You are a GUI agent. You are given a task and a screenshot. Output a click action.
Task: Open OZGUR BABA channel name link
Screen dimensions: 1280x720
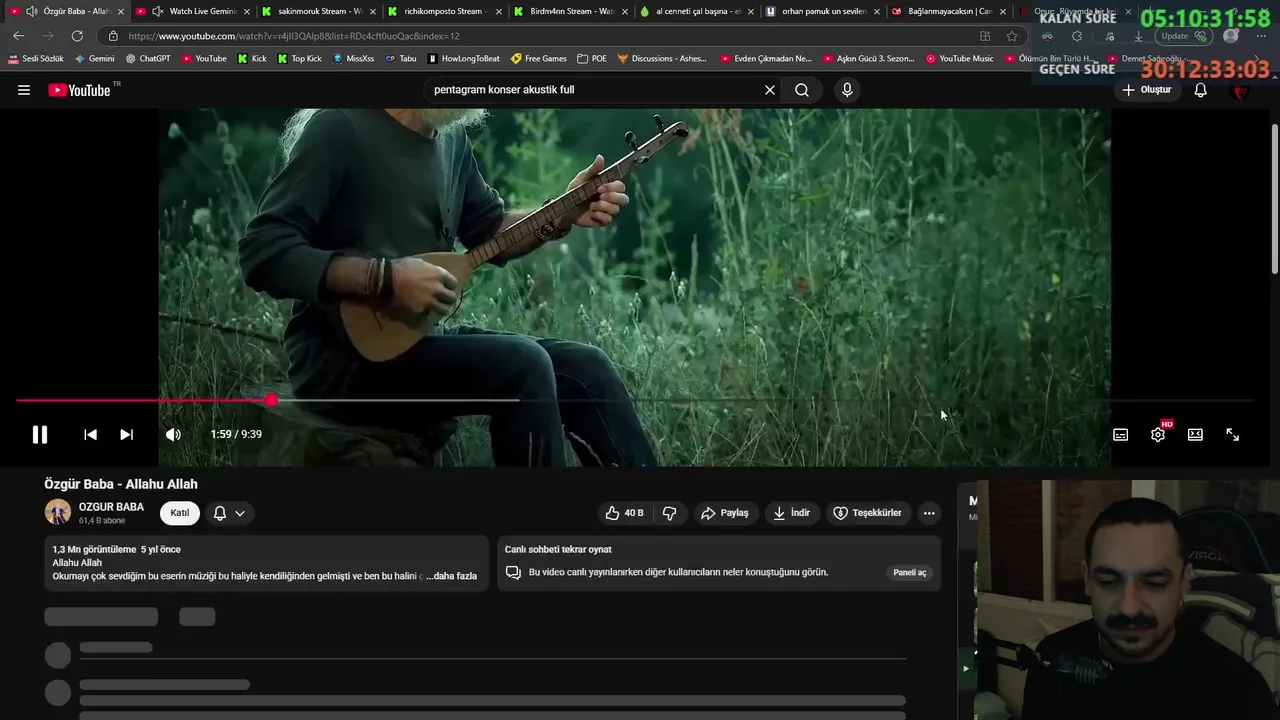pyautogui.click(x=111, y=507)
